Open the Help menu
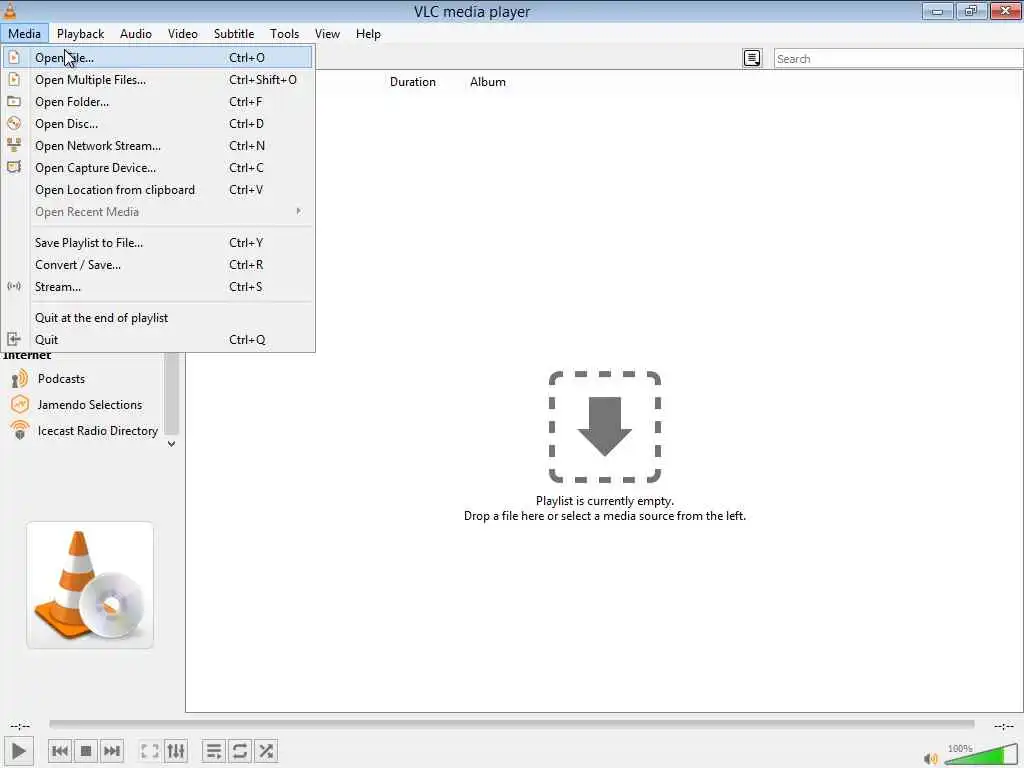The height and width of the screenshot is (768, 1024). (x=368, y=34)
